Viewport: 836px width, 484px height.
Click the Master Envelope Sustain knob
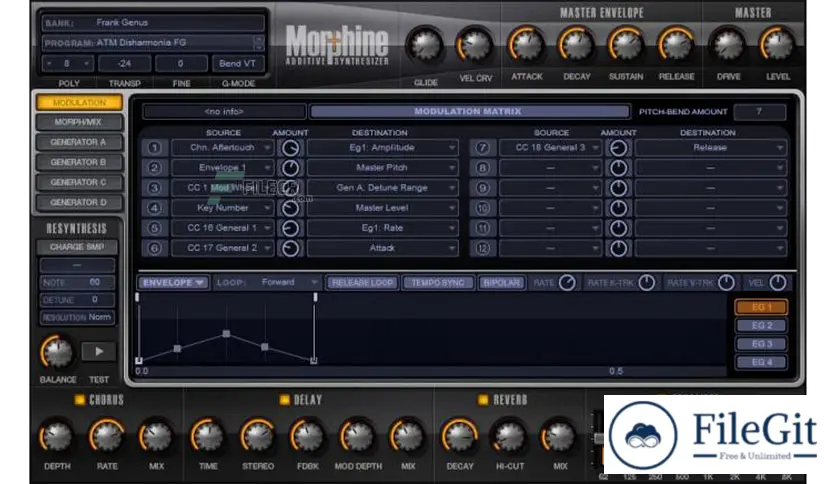pyautogui.click(x=626, y=45)
